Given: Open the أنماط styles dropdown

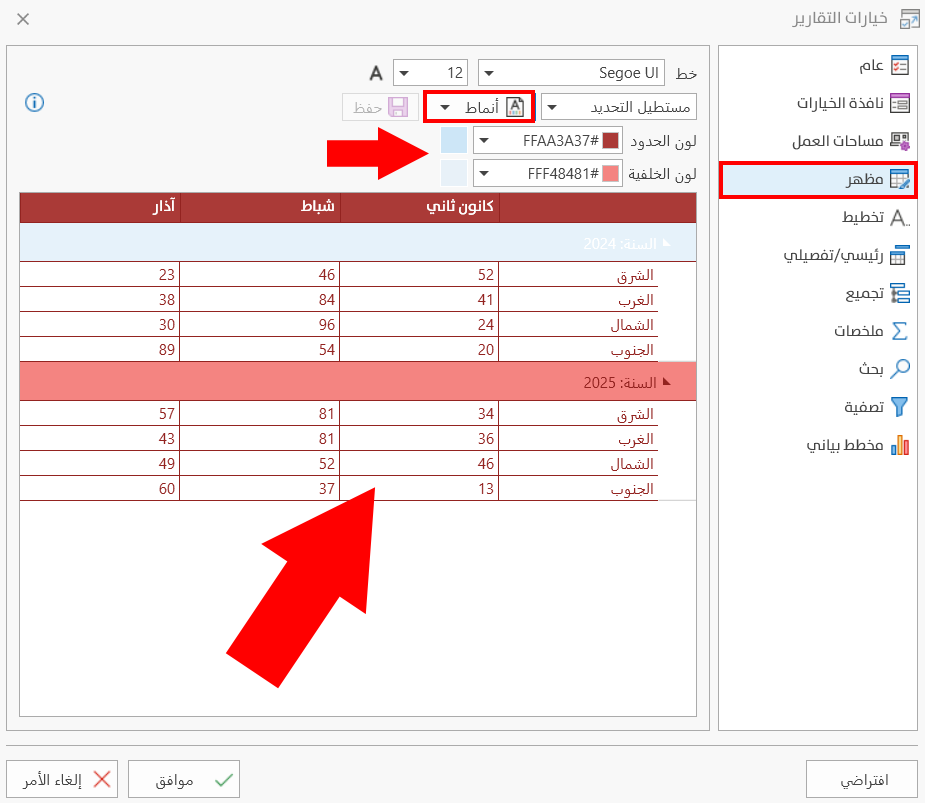Looking at the screenshot, I should (x=479, y=106).
